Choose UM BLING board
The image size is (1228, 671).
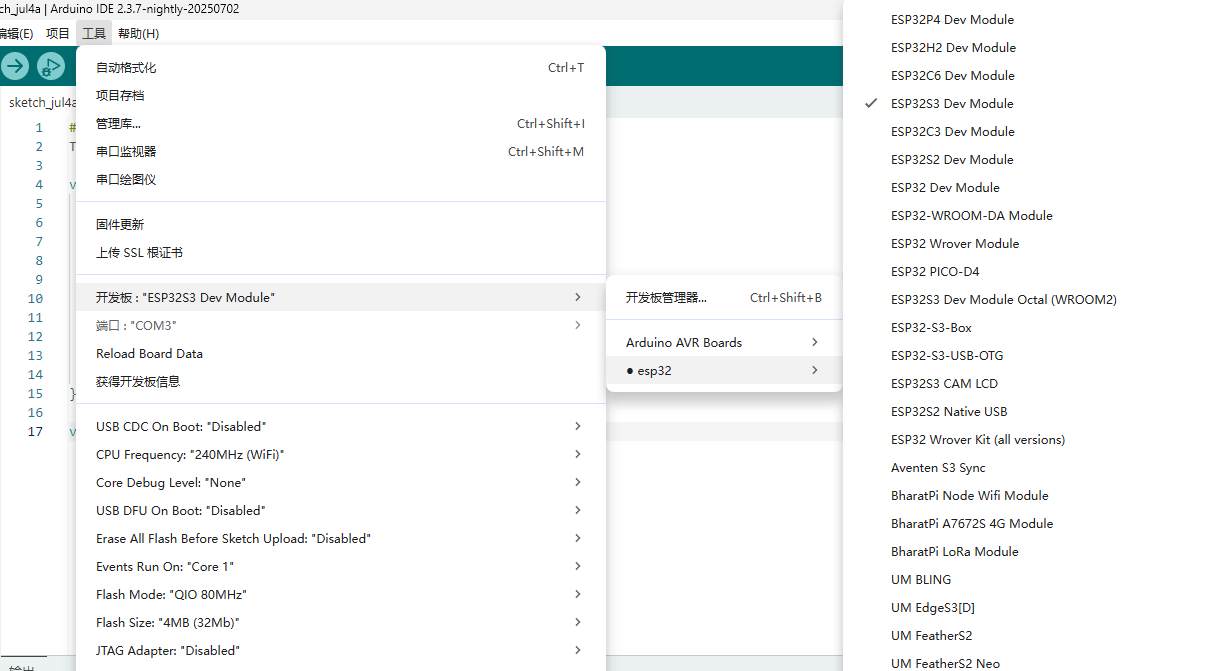pyautogui.click(x=1035, y=580)
